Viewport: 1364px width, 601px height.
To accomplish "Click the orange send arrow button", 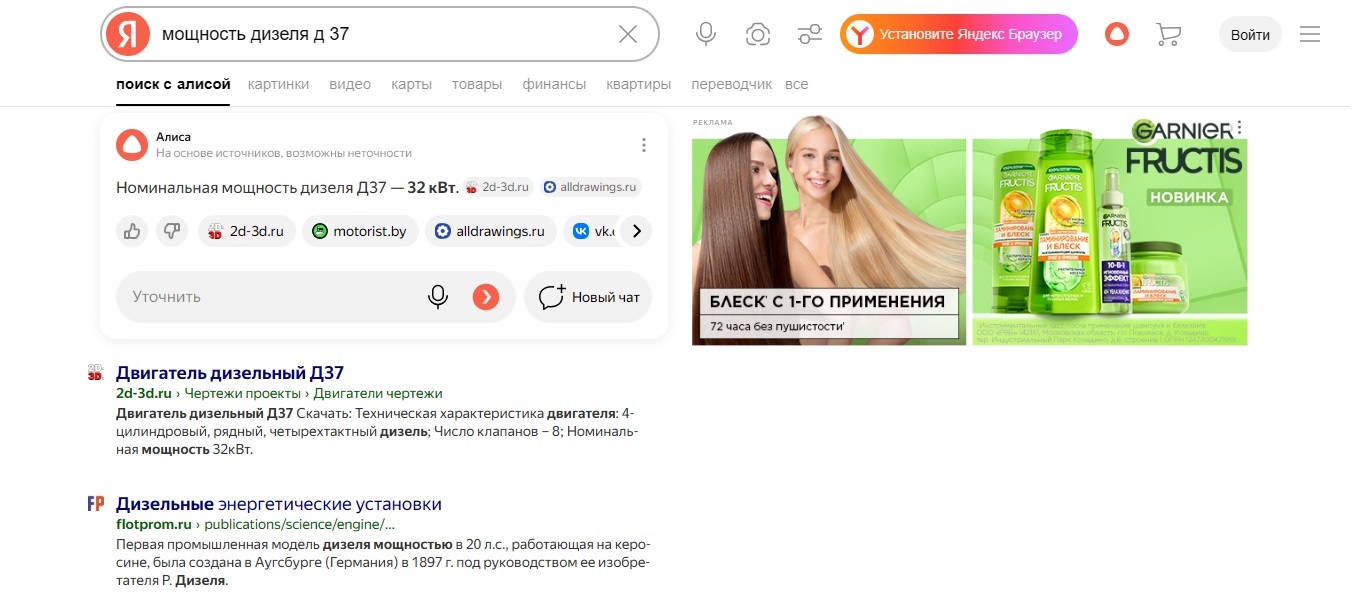I will (x=486, y=297).
